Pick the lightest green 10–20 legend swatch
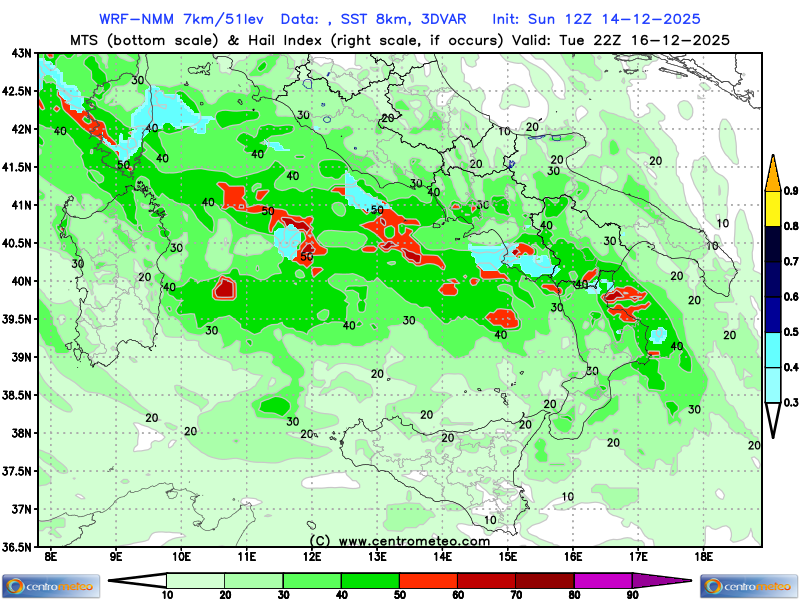The width and height of the screenshot is (800, 600). pyautogui.click(x=195, y=580)
